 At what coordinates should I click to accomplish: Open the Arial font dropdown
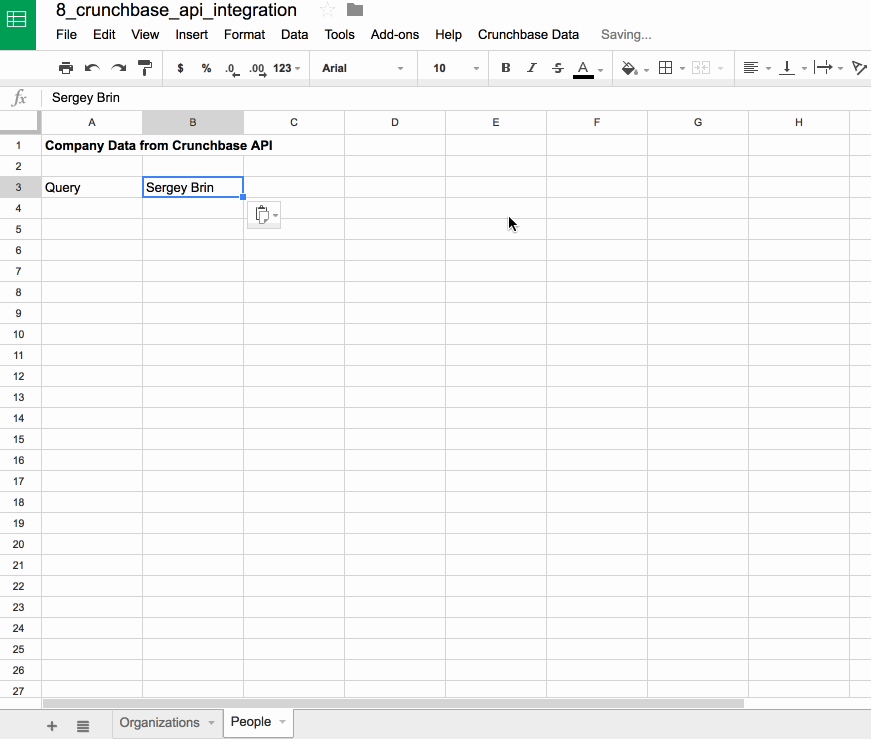(362, 68)
